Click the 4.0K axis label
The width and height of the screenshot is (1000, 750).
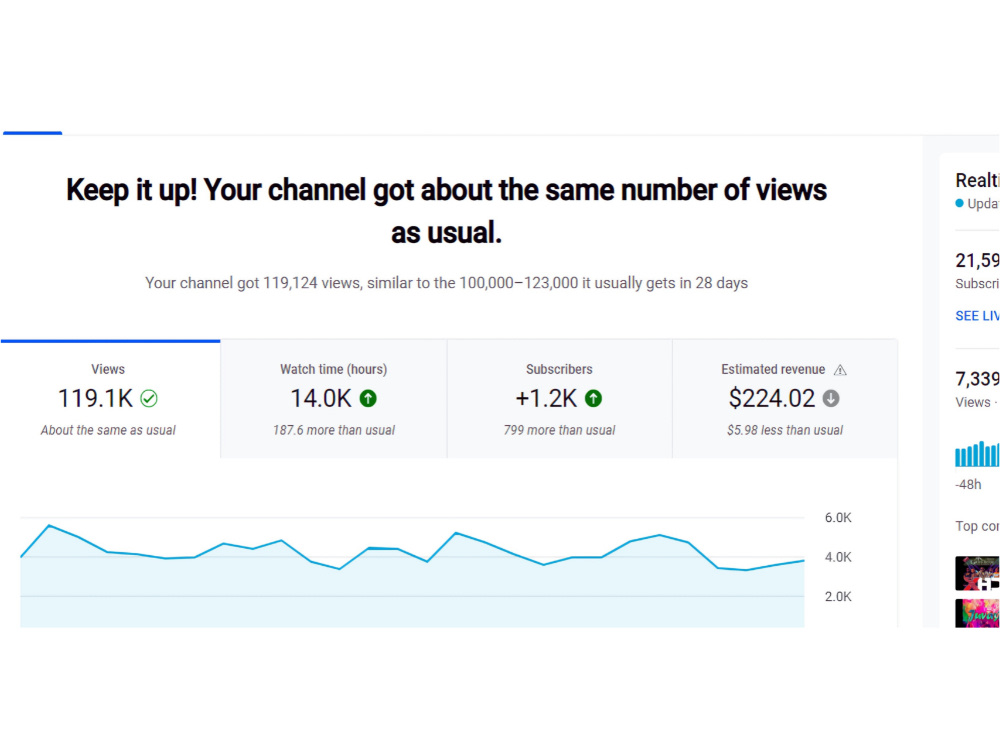(x=838, y=557)
